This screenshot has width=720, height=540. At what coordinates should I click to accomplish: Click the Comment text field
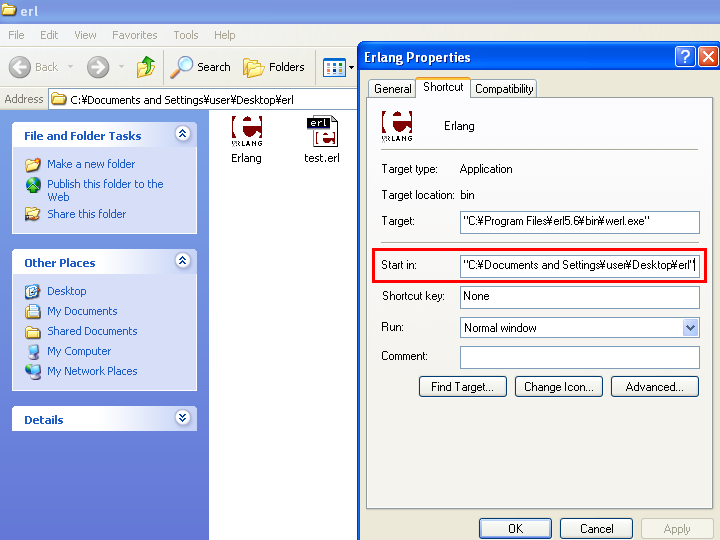click(x=579, y=357)
